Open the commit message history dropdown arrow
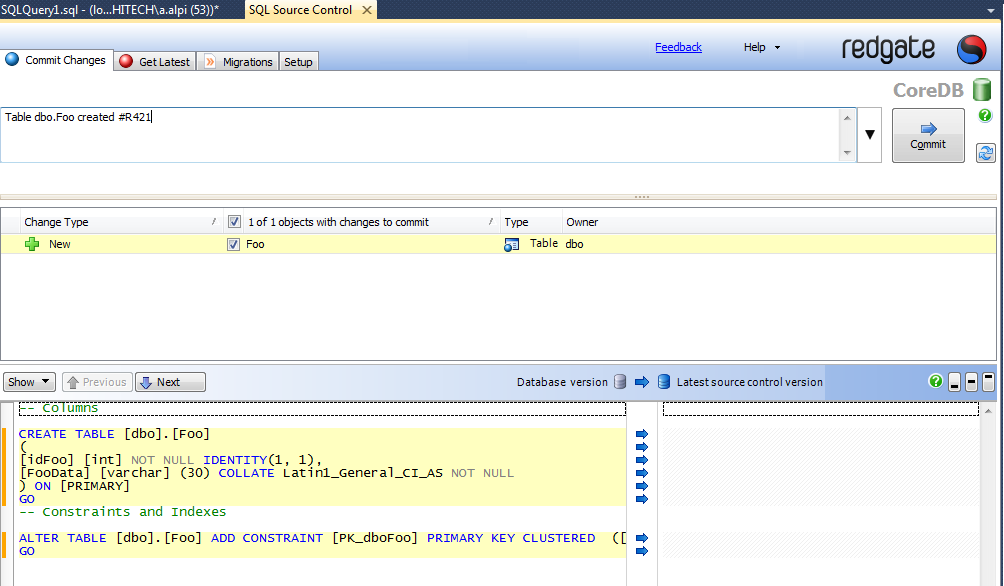Screen dimensions: 1004x586 [870, 135]
